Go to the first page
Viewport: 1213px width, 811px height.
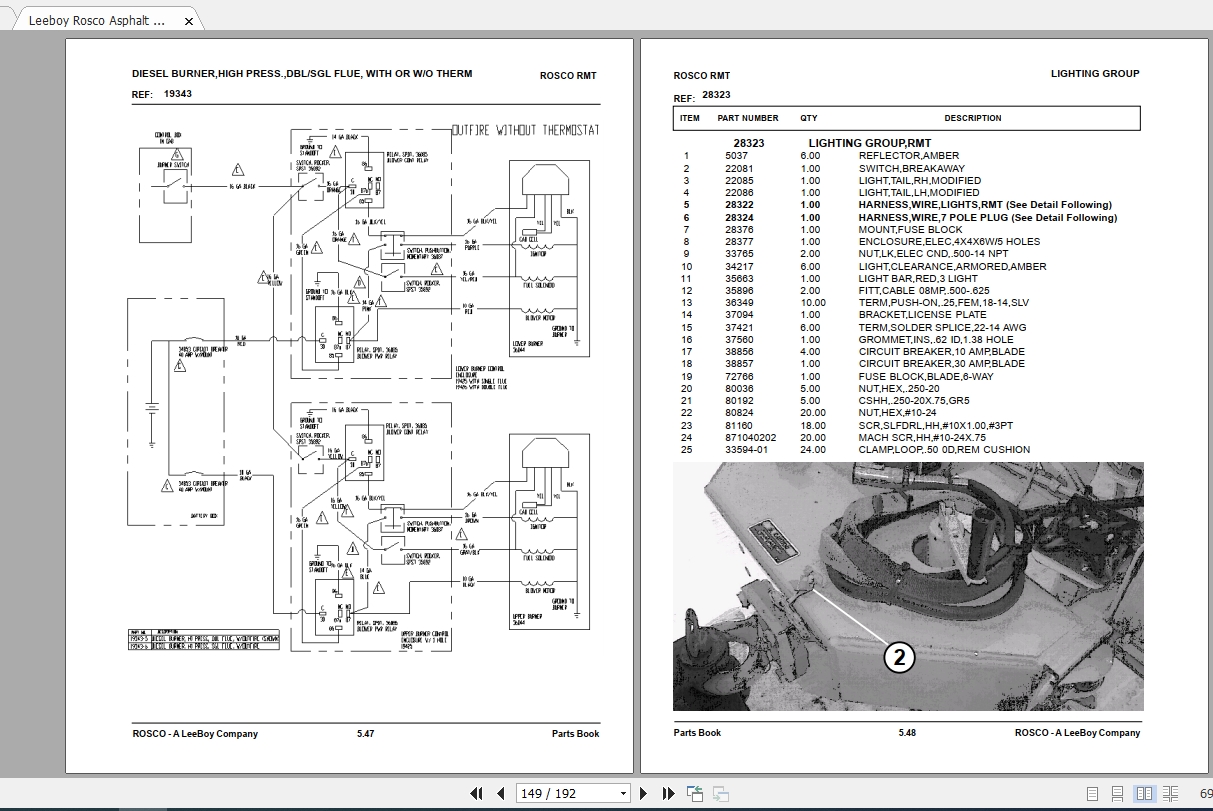477,794
